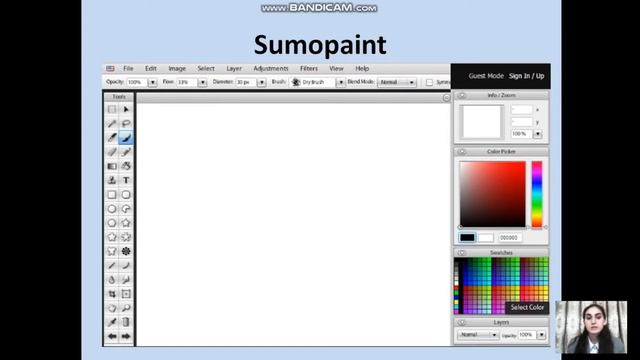Click the Undo left arrow
The width and height of the screenshot is (640, 360).
[x=112, y=336]
